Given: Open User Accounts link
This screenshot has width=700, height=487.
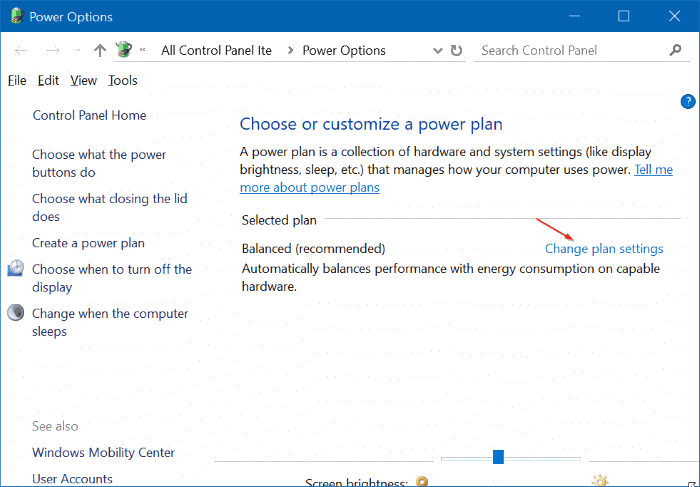Looking at the screenshot, I should point(72,479).
